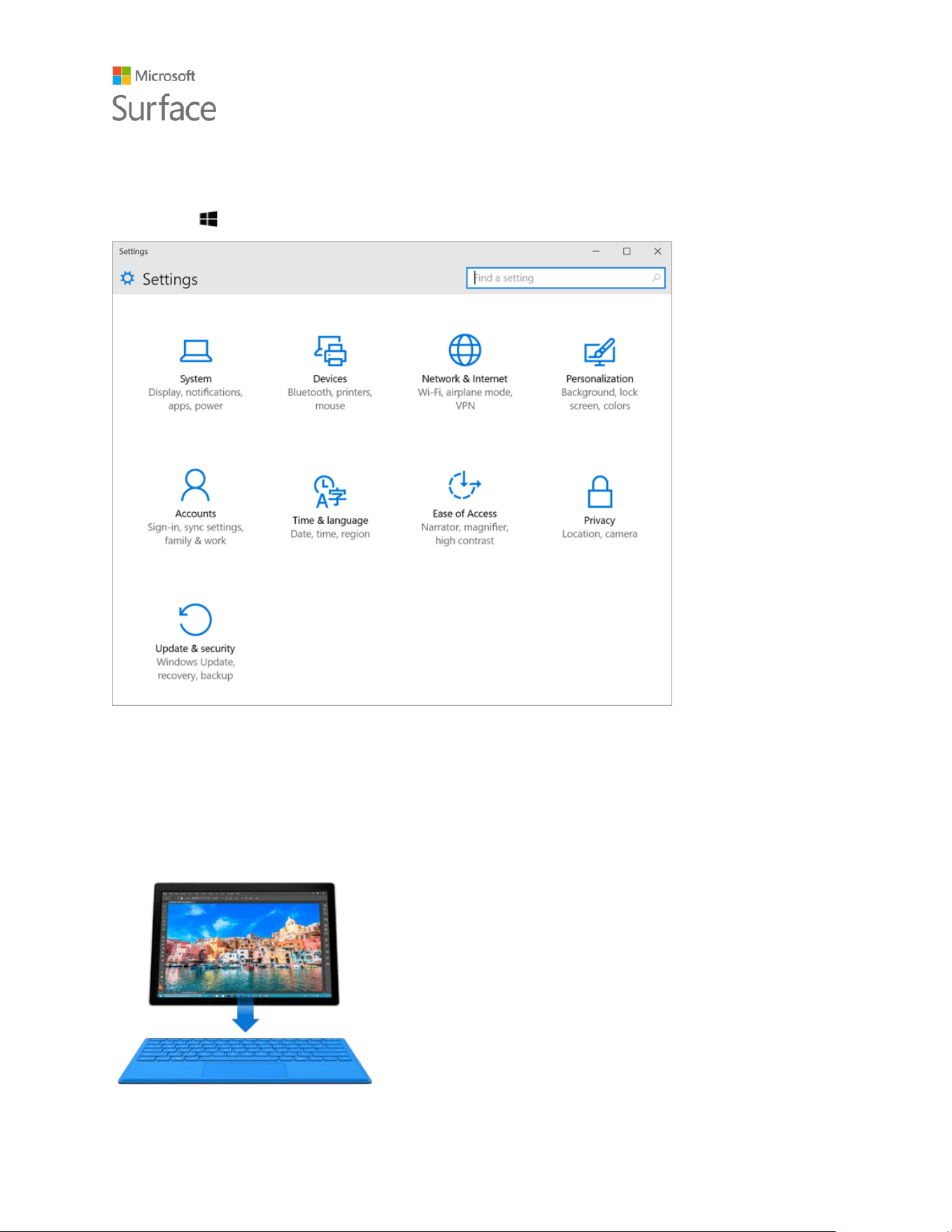Open the Devices printer icon

330,351
